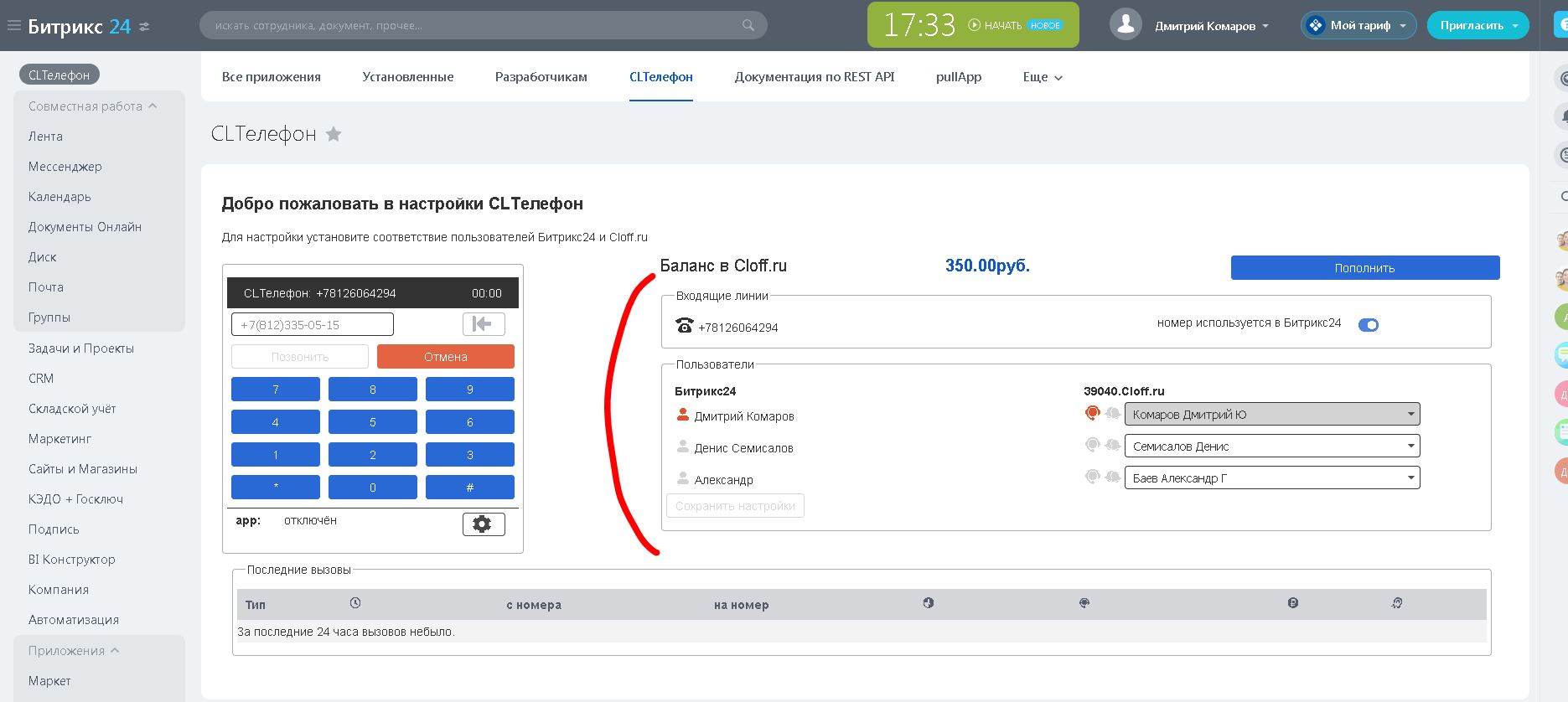Open Диск in the sidebar

pyautogui.click(x=43, y=257)
